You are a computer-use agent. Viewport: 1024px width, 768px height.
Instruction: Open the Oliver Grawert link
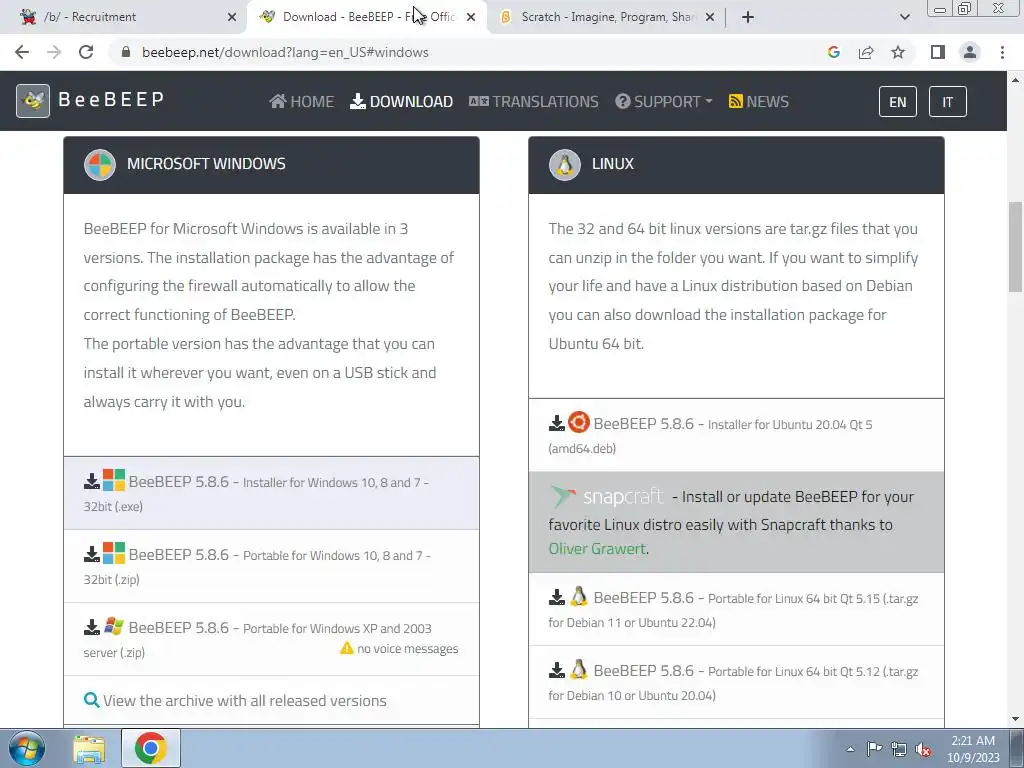tap(597, 549)
